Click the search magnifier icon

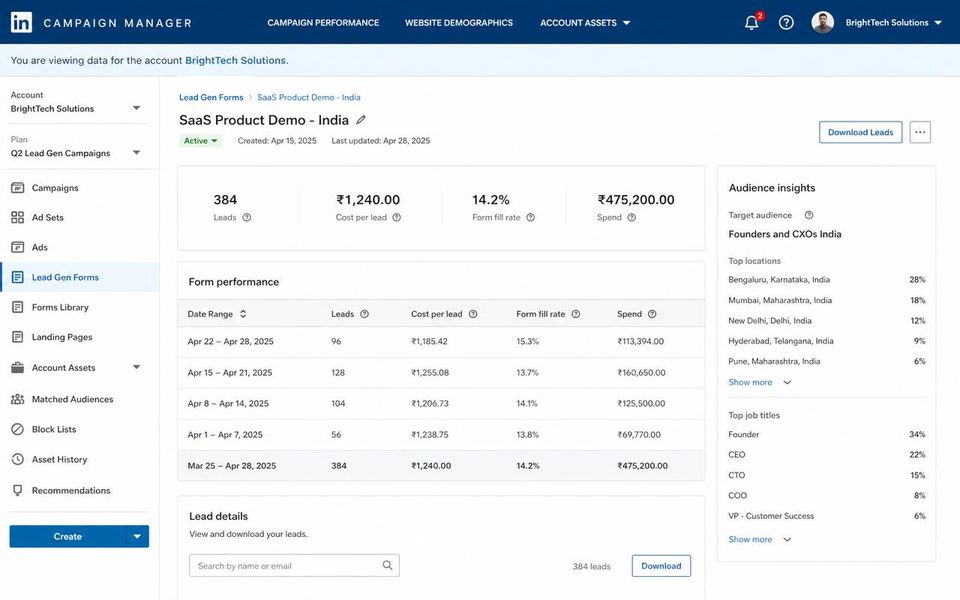pos(388,565)
